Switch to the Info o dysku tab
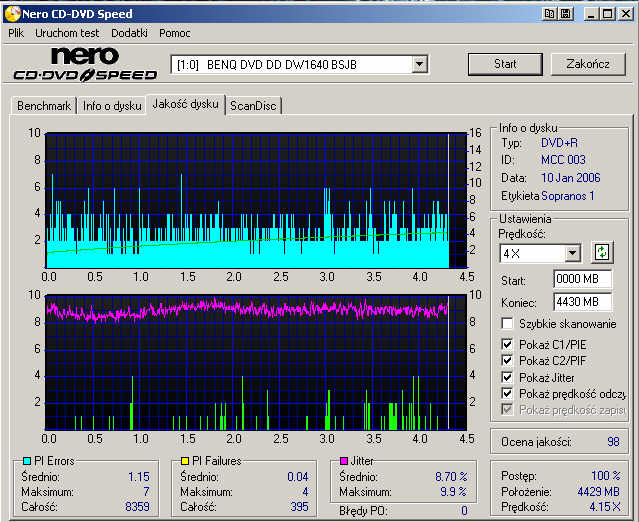The width and height of the screenshot is (639, 522). click(x=112, y=106)
